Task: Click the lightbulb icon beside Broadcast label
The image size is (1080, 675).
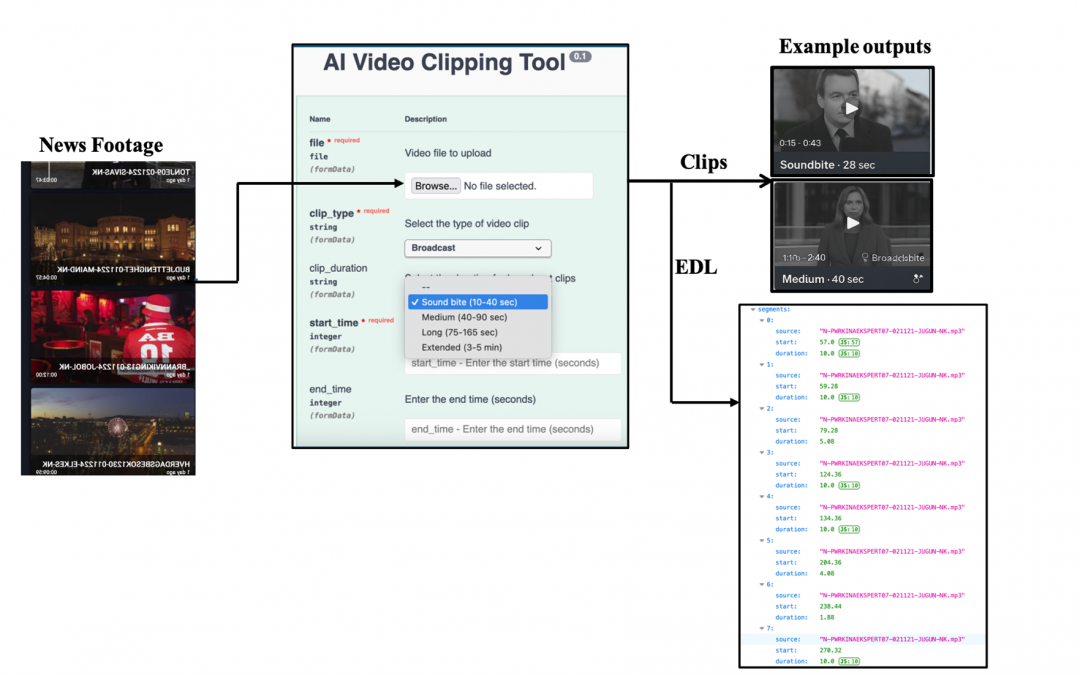Action: [x=864, y=258]
